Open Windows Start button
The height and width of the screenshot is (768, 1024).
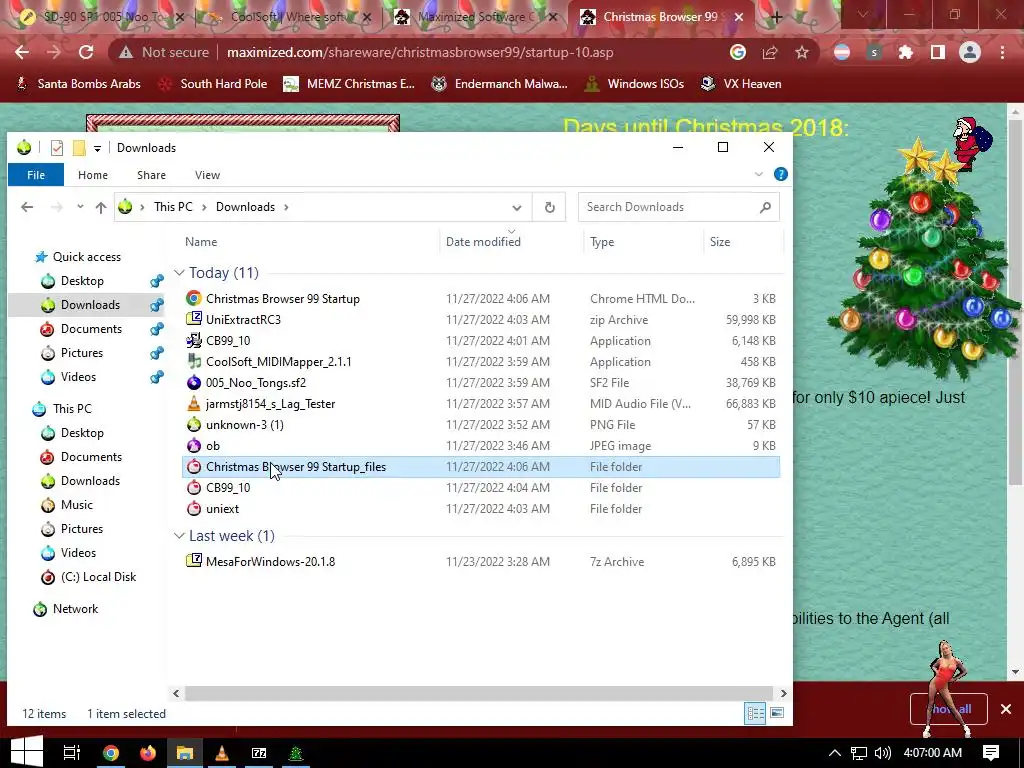26,752
